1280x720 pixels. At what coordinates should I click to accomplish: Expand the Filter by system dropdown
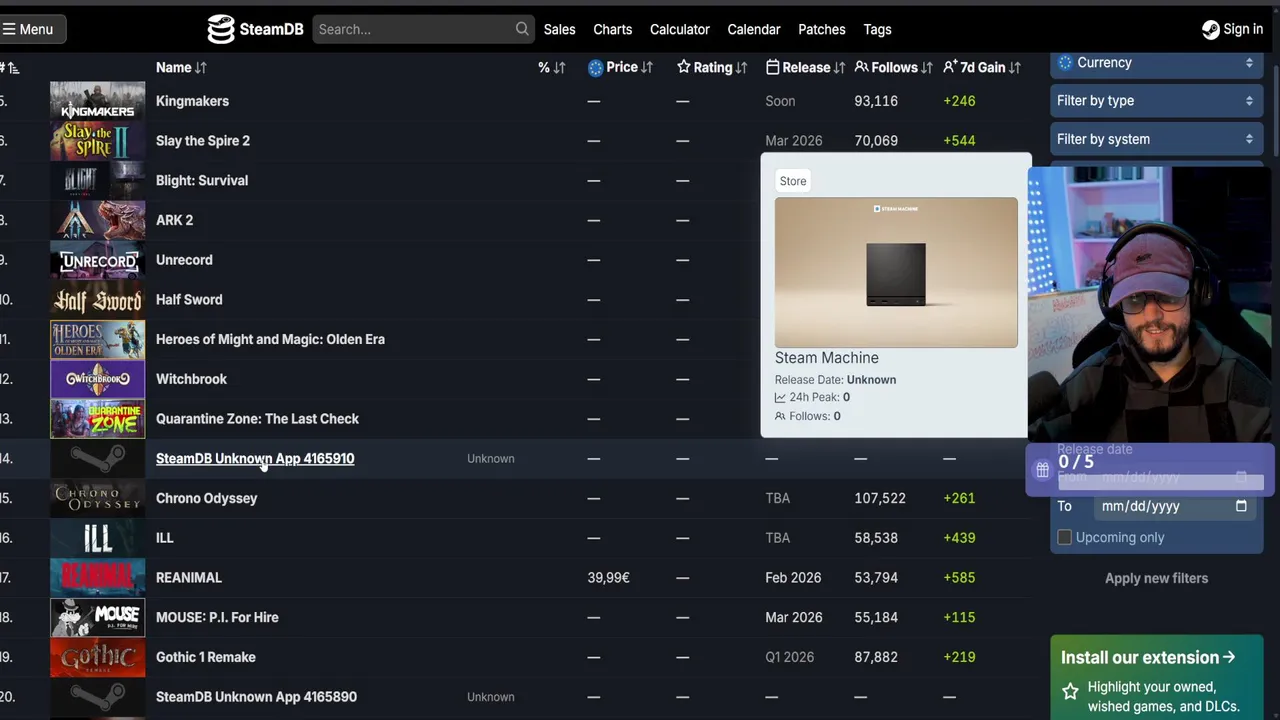click(x=1155, y=139)
